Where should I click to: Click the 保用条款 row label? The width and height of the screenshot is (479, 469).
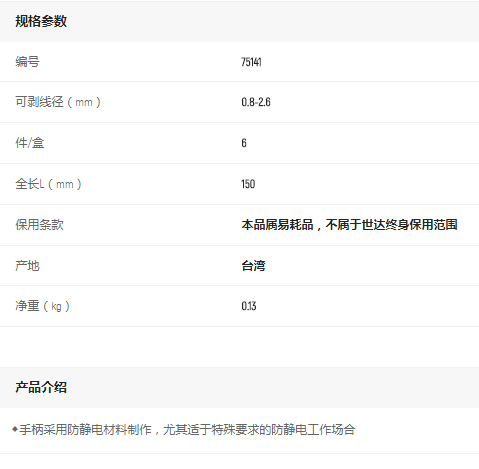click(39, 225)
